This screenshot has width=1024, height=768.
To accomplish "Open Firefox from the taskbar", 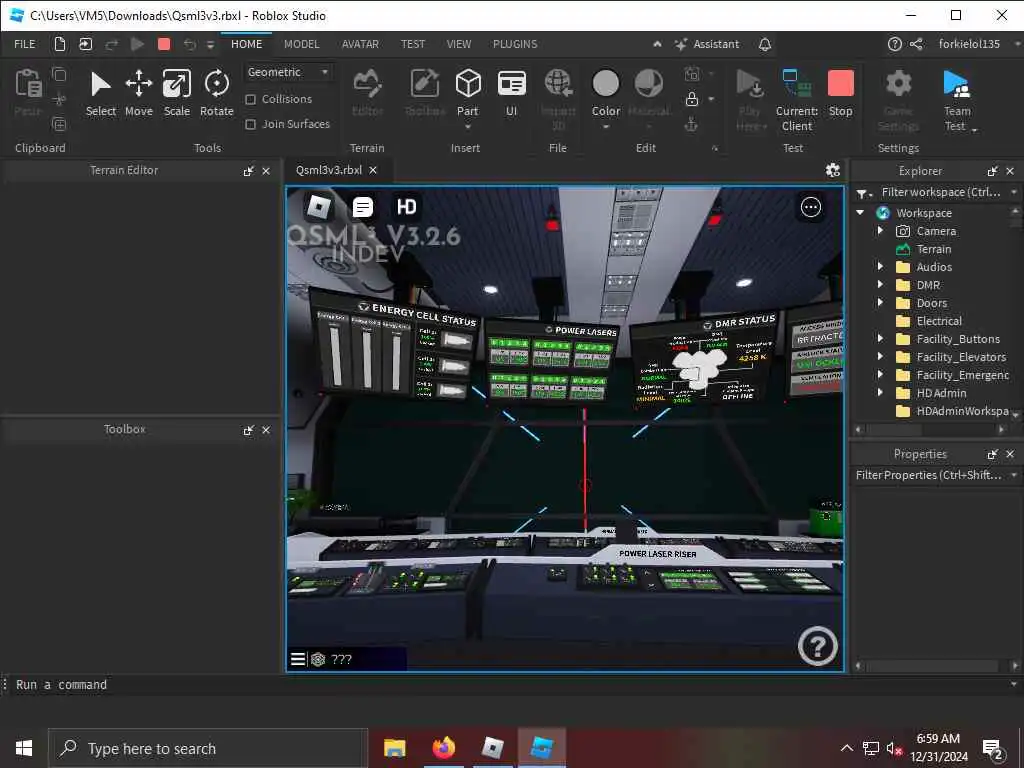I will (443, 748).
